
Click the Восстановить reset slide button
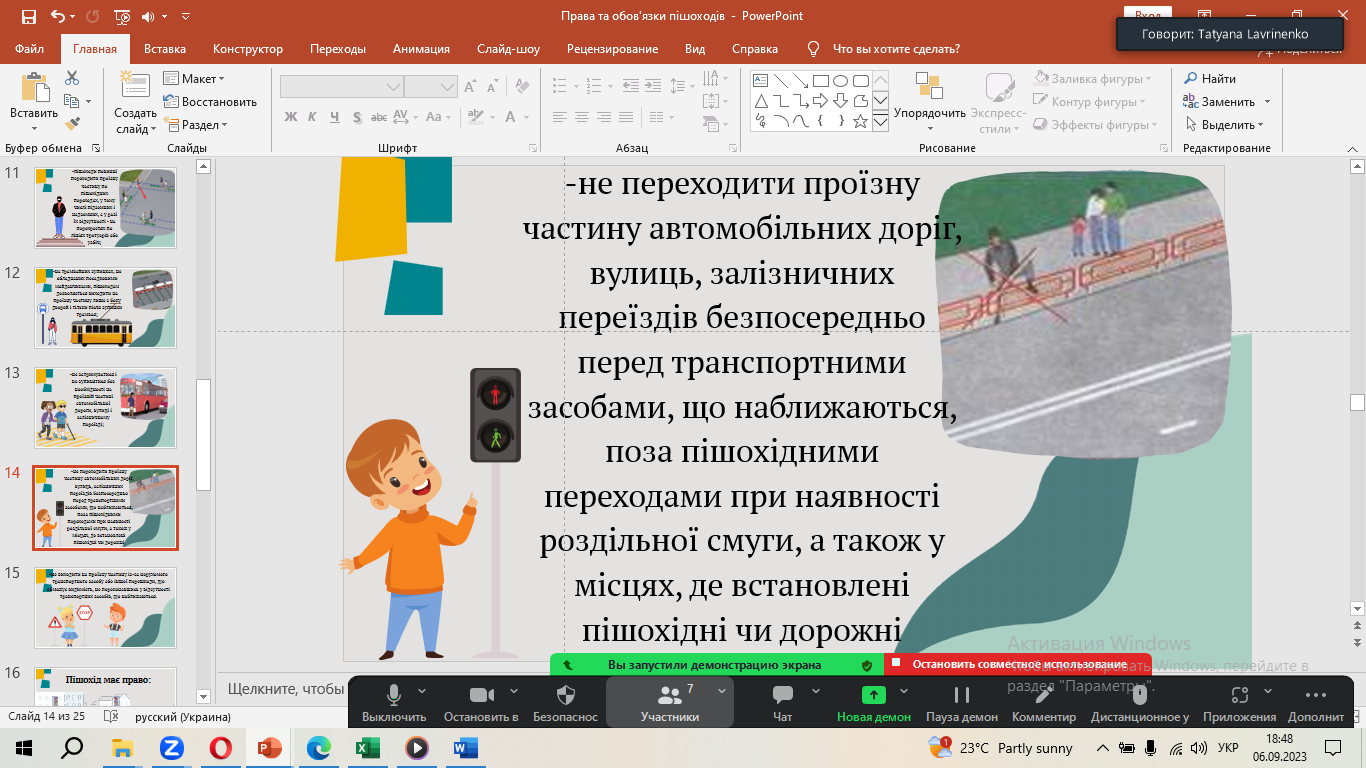[x=210, y=102]
